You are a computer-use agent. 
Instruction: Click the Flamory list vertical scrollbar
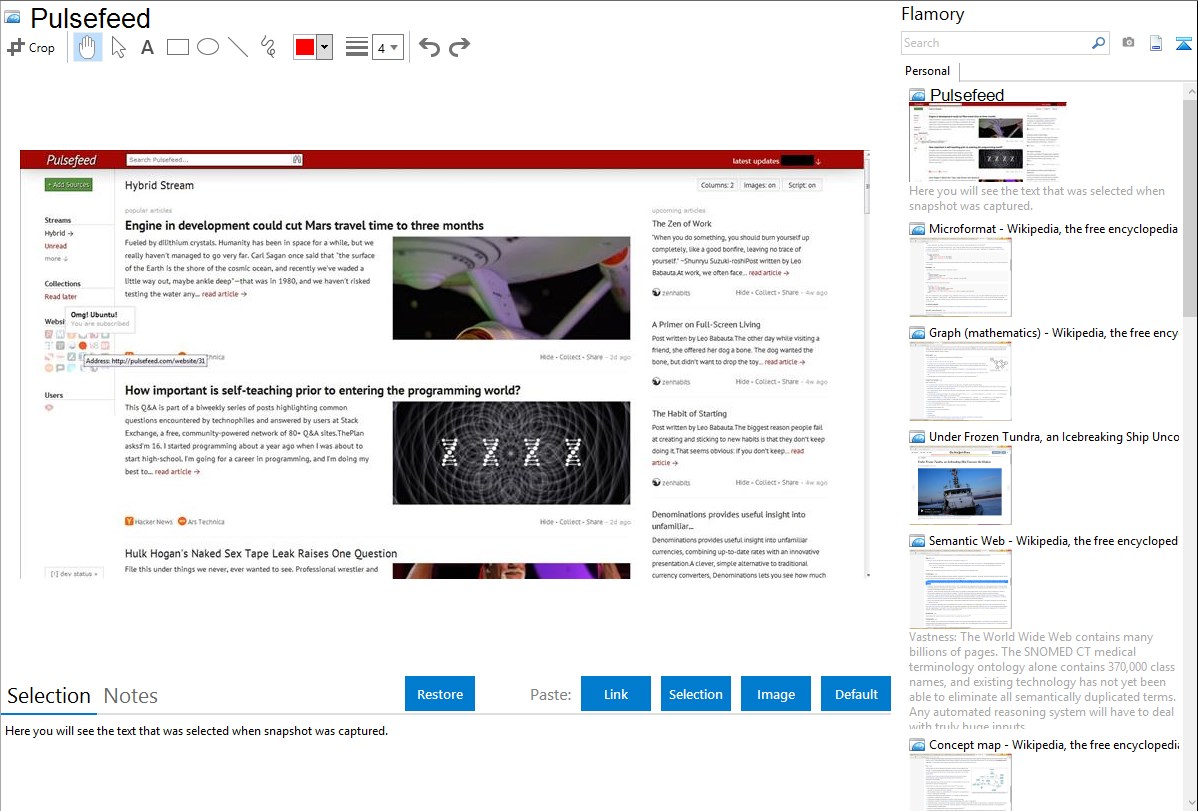(x=1190, y=206)
